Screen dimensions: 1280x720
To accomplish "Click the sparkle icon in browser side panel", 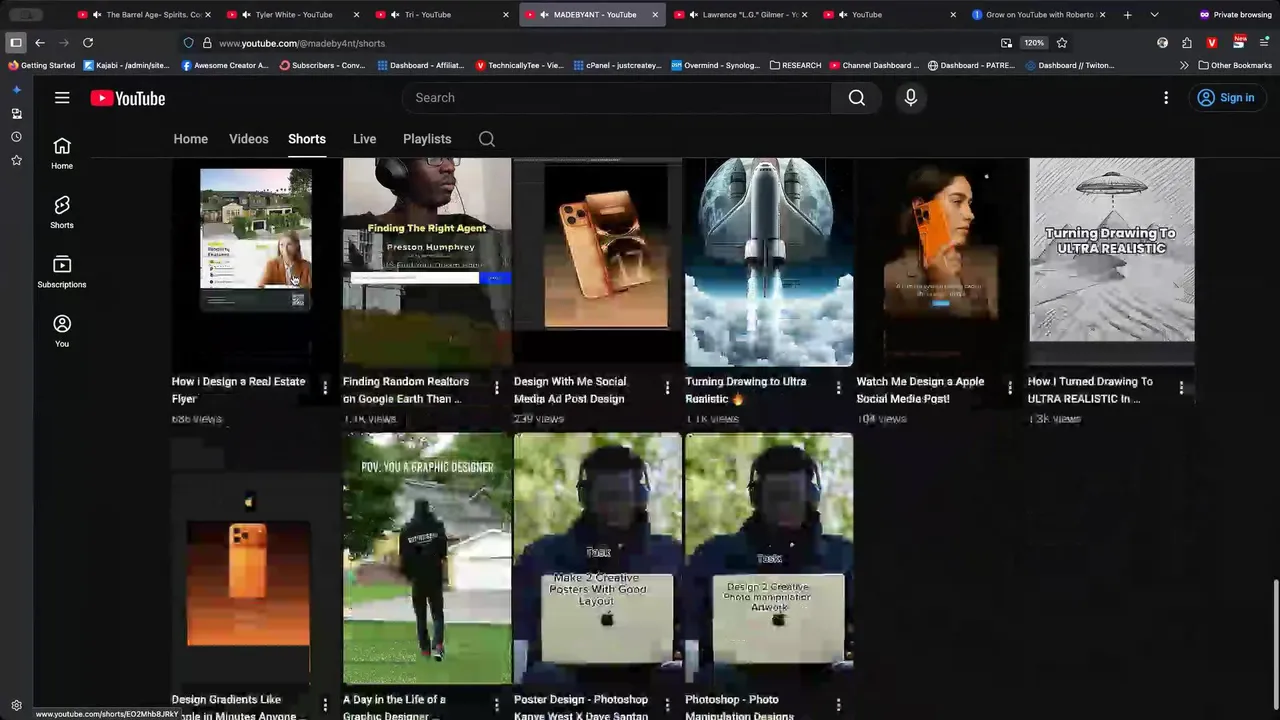I will (x=16, y=90).
